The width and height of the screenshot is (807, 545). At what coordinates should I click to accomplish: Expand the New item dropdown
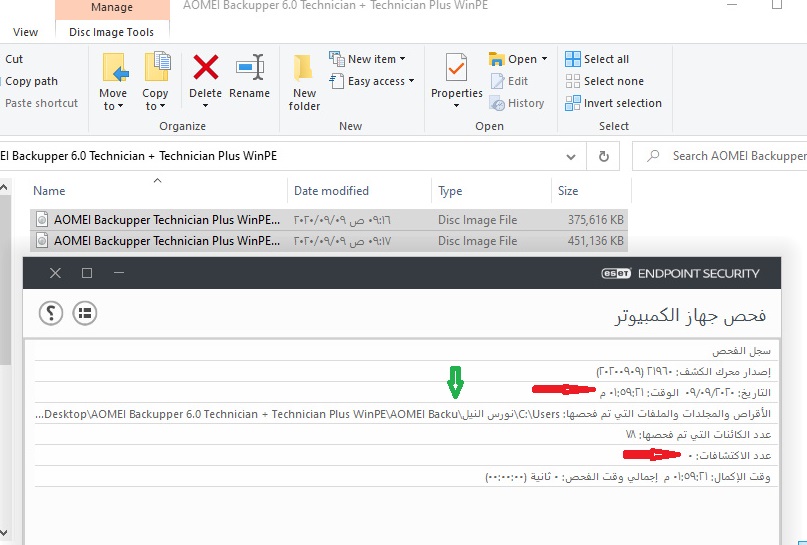pos(370,59)
